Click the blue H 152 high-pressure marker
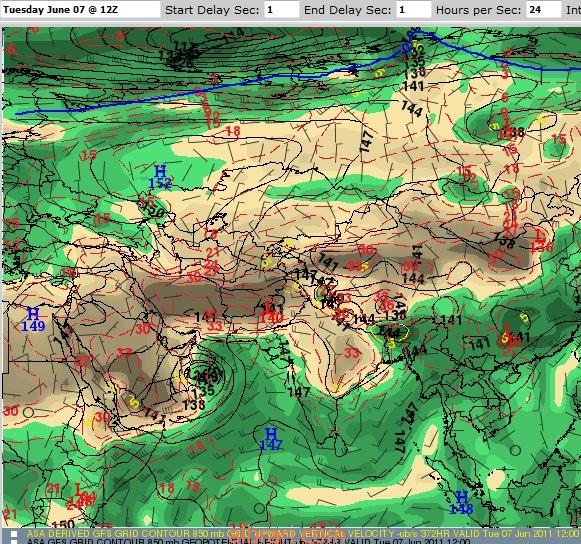Image resolution: width=581 pixels, height=544 pixels. pos(160,177)
